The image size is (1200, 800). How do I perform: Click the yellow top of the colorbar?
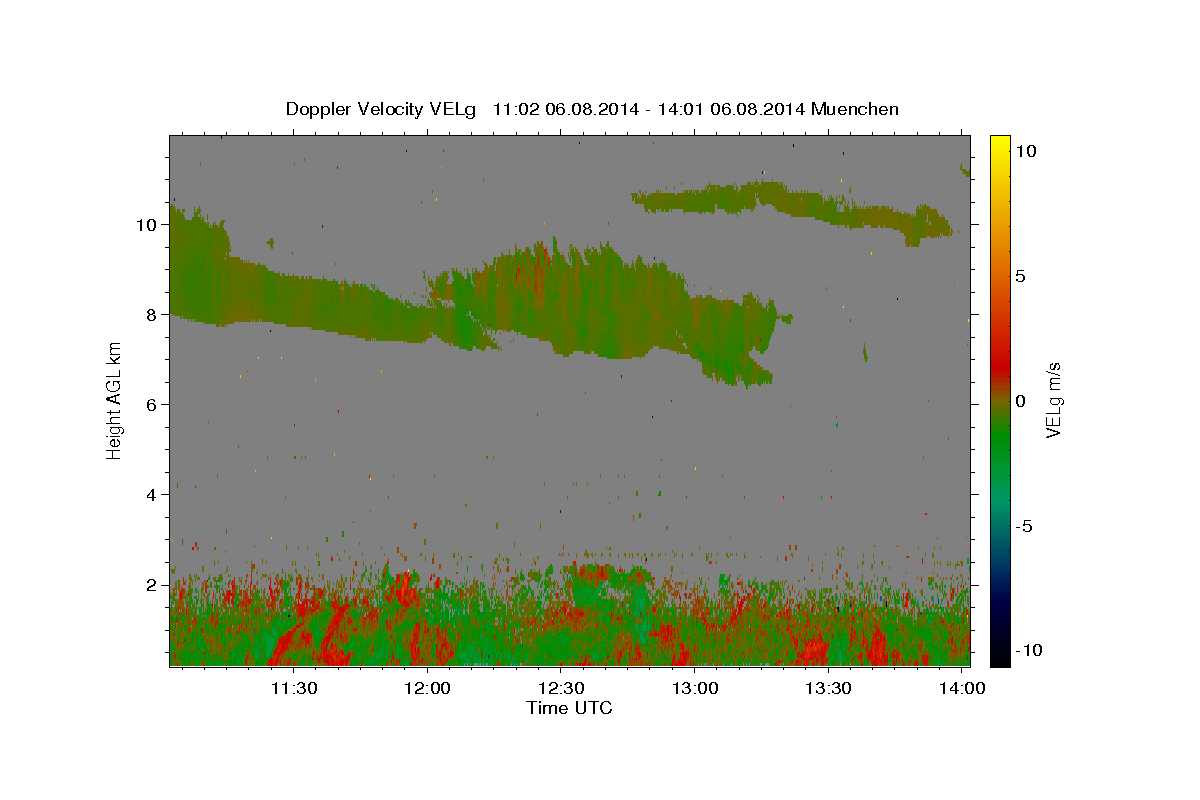[x=1000, y=145]
